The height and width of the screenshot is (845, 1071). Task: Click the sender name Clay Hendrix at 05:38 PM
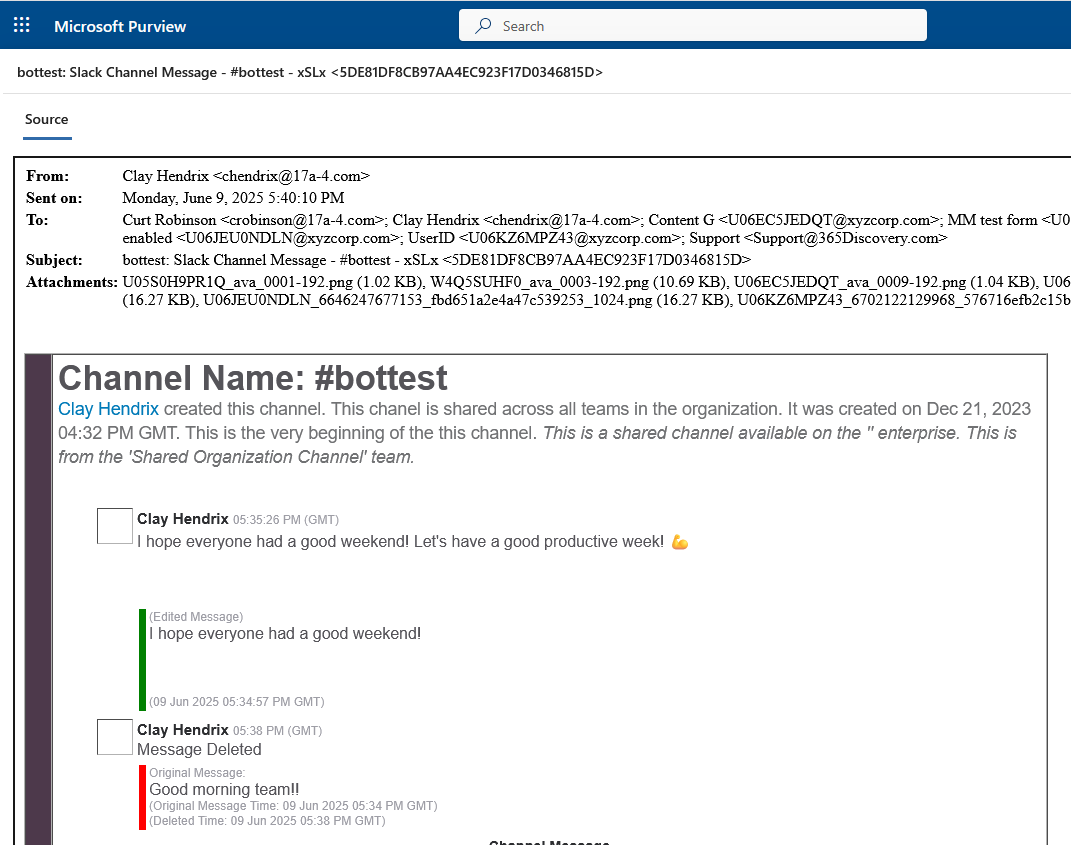(182, 730)
